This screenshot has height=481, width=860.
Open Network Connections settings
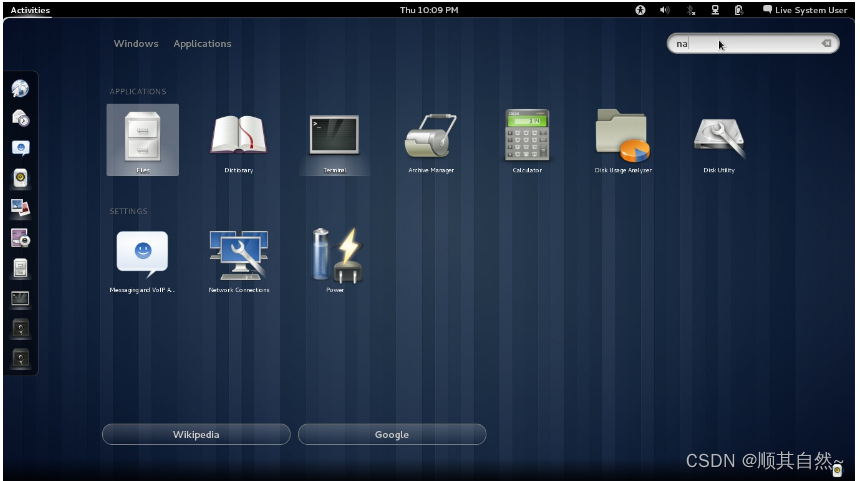(238, 256)
